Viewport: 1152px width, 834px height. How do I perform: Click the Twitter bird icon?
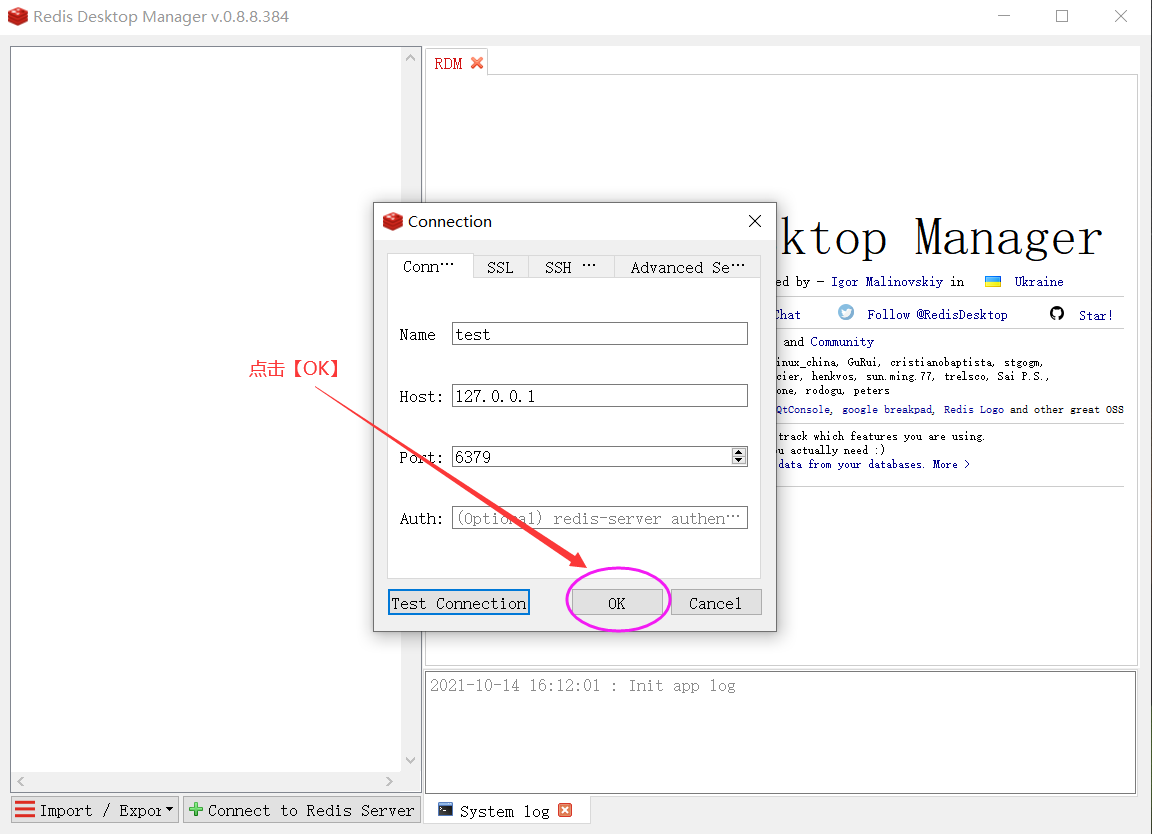coord(846,313)
